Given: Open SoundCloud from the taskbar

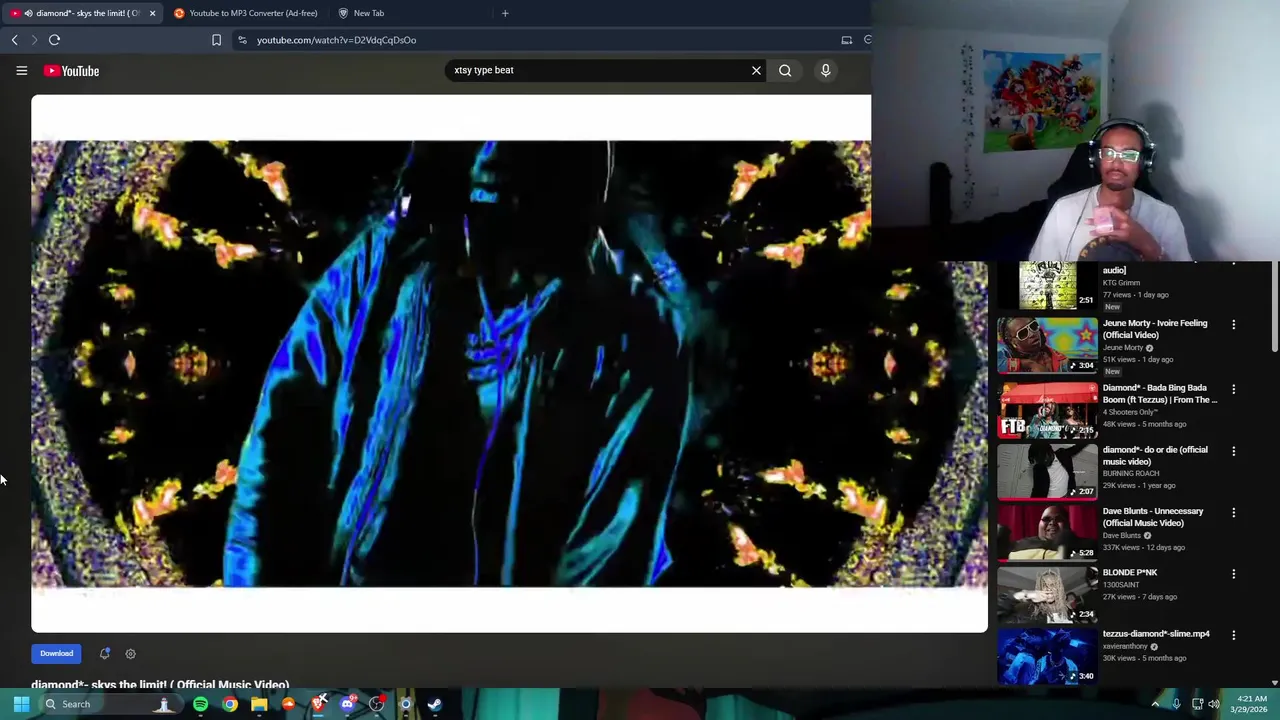Looking at the screenshot, I should (288, 704).
